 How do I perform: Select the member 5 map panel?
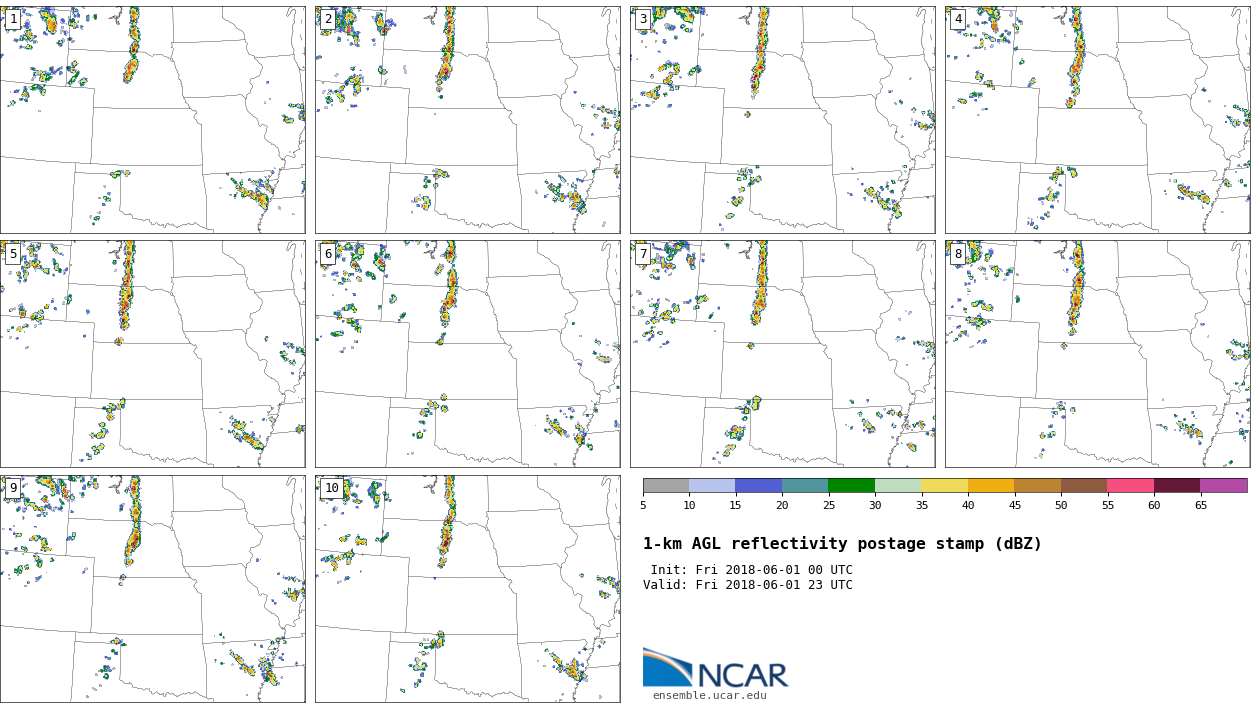152,354
